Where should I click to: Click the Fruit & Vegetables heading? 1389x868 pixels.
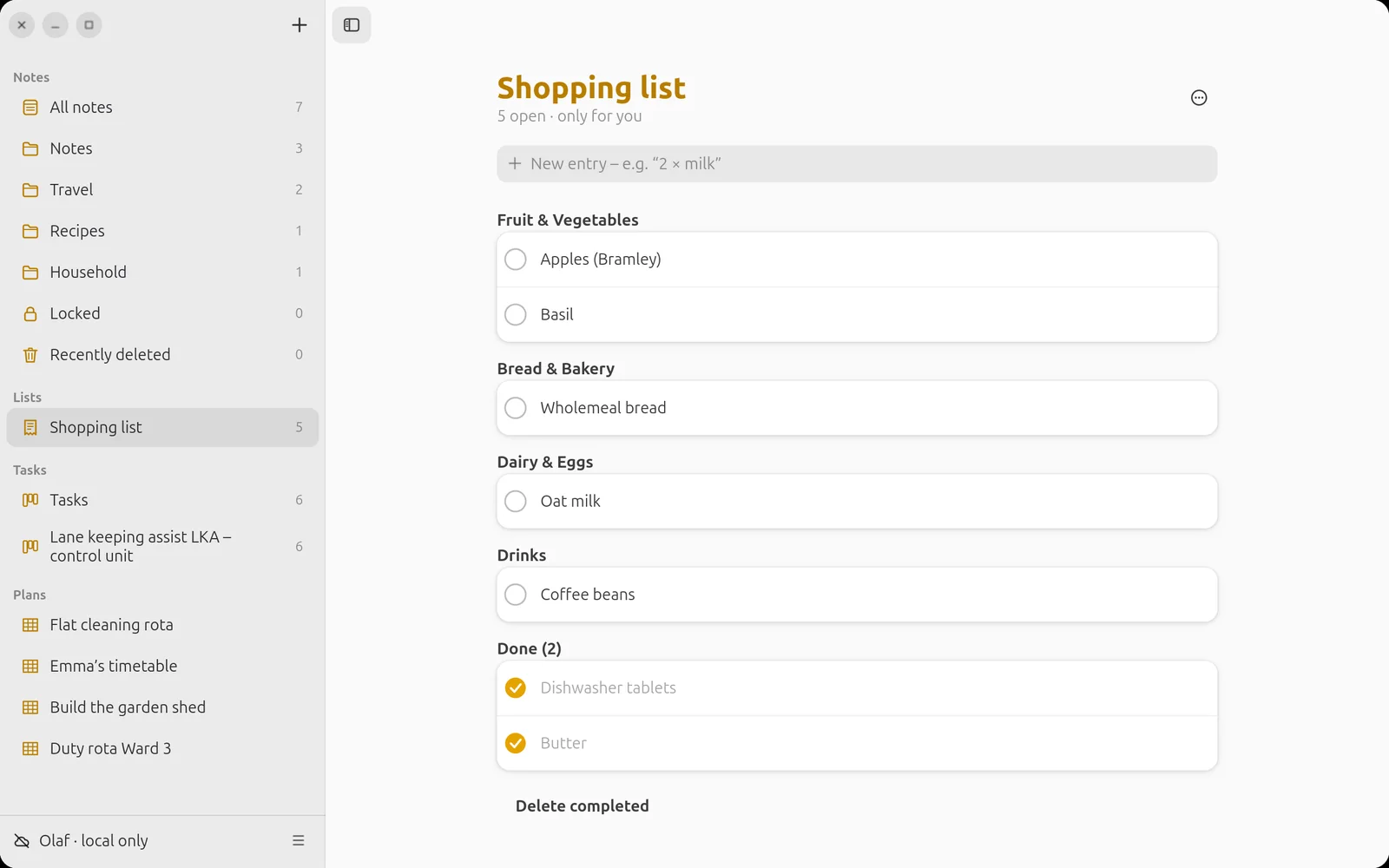point(568,220)
